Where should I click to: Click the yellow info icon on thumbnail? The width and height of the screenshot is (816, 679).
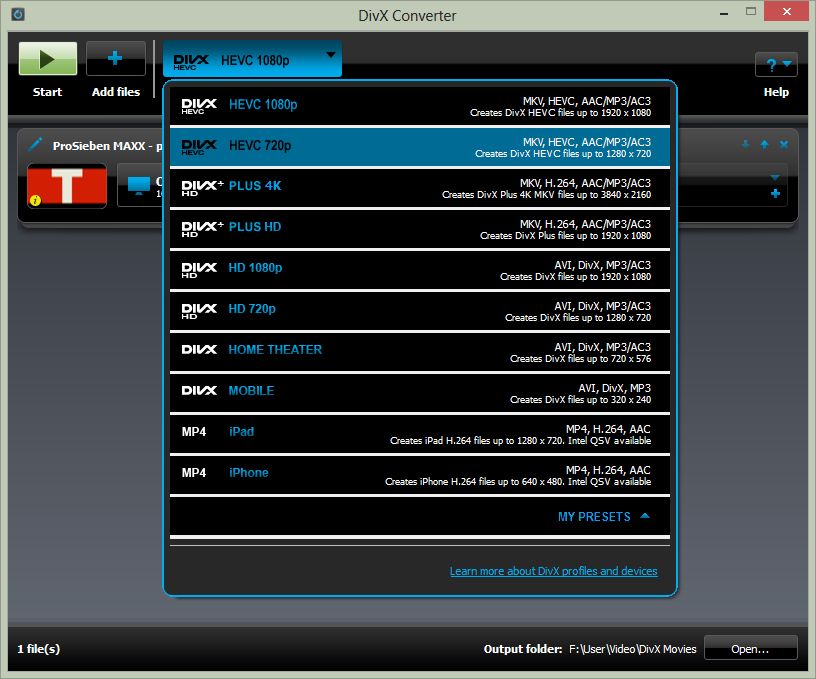35,200
